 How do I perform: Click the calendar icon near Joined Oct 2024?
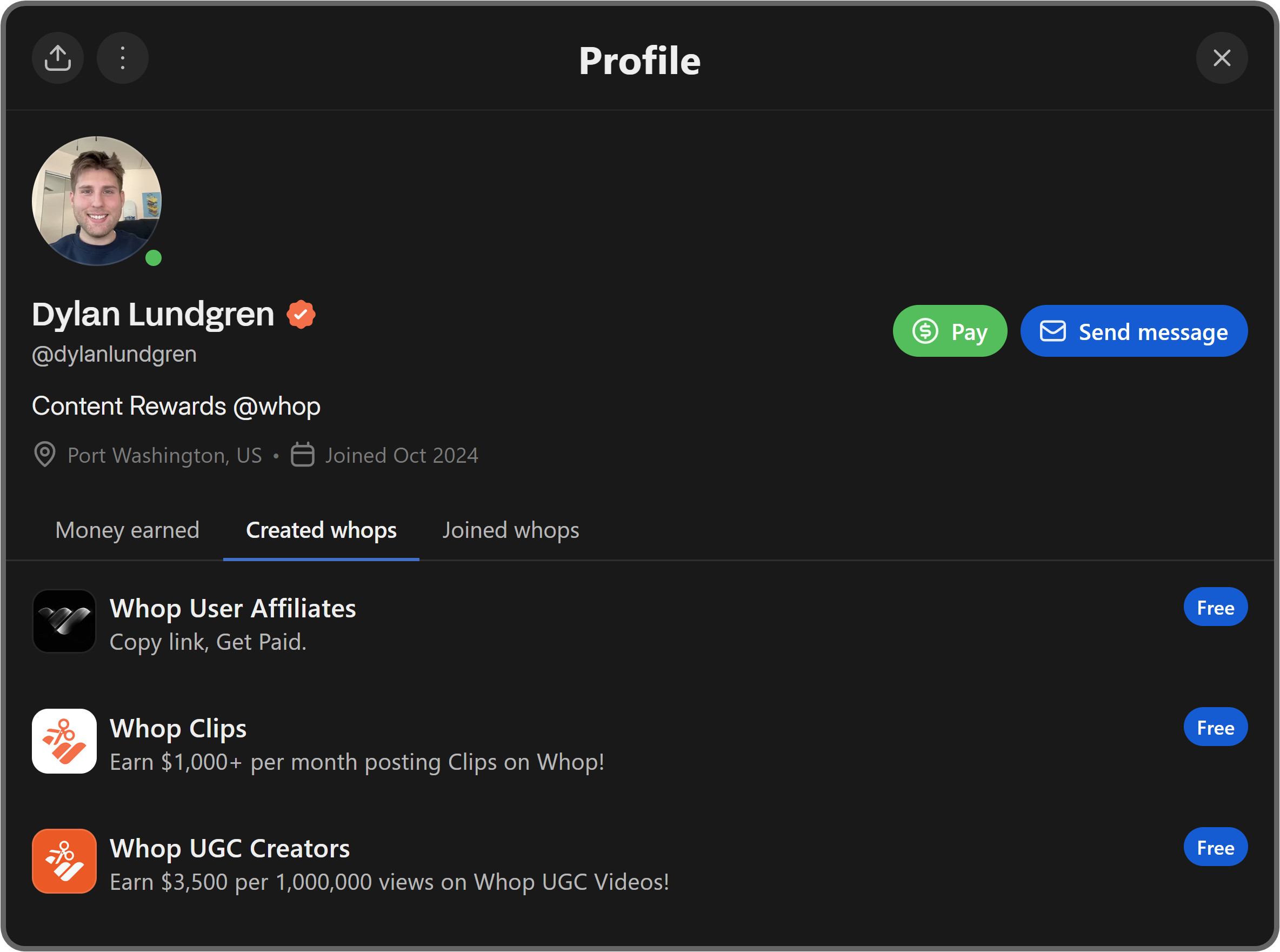(304, 455)
